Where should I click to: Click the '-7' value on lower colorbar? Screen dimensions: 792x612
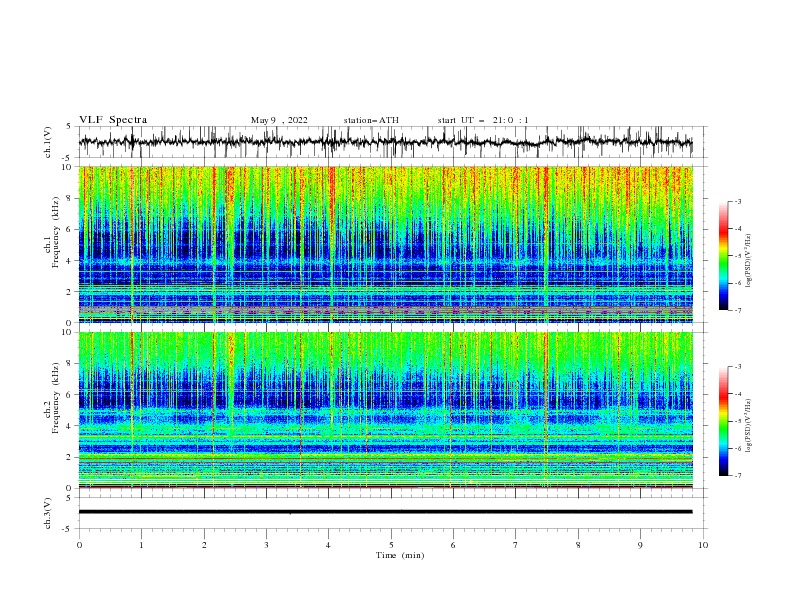pyautogui.click(x=738, y=475)
